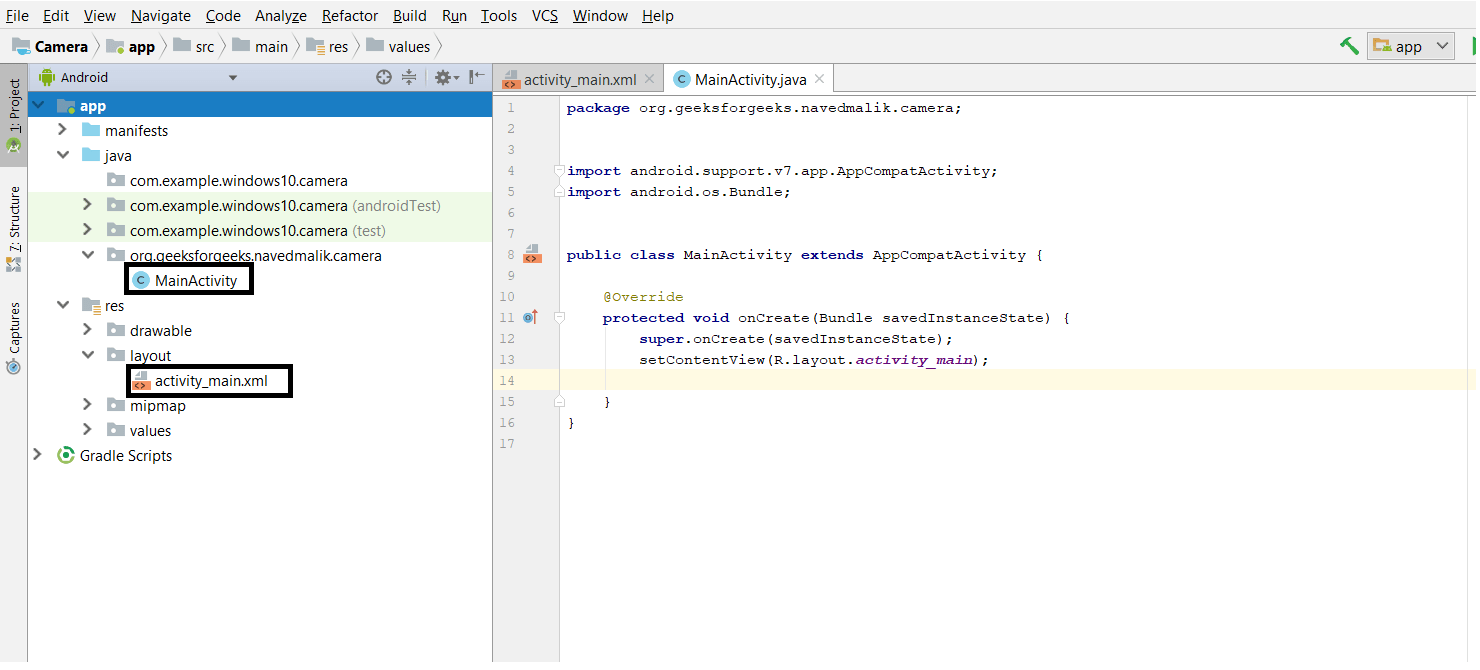The height and width of the screenshot is (670, 1480).
Task: Click the collapse all icon in Project panel
Action: coord(409,77)
